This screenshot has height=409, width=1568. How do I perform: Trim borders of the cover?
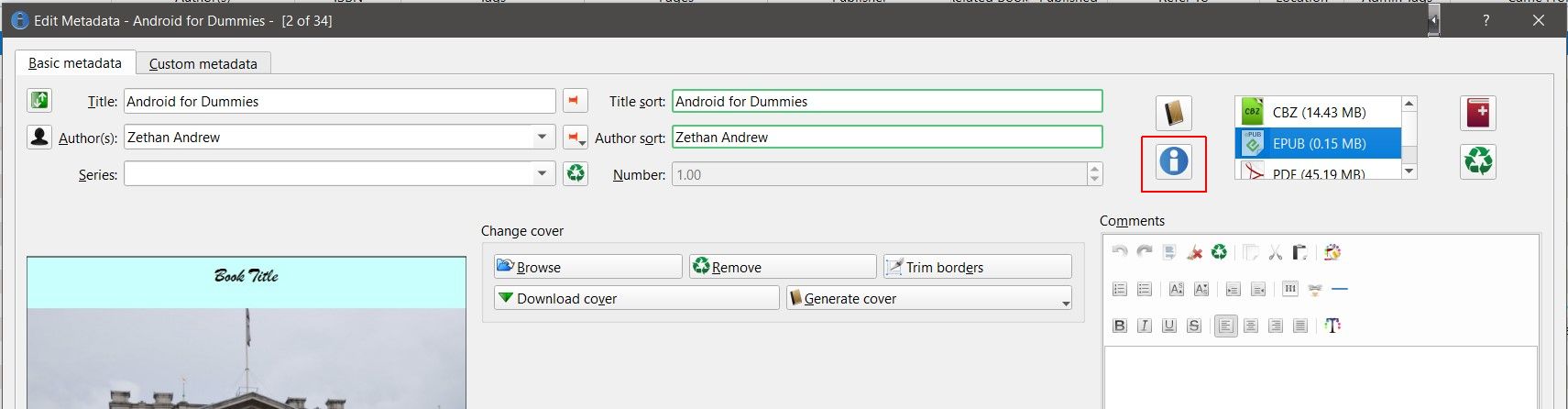click(x=977, y=267)
